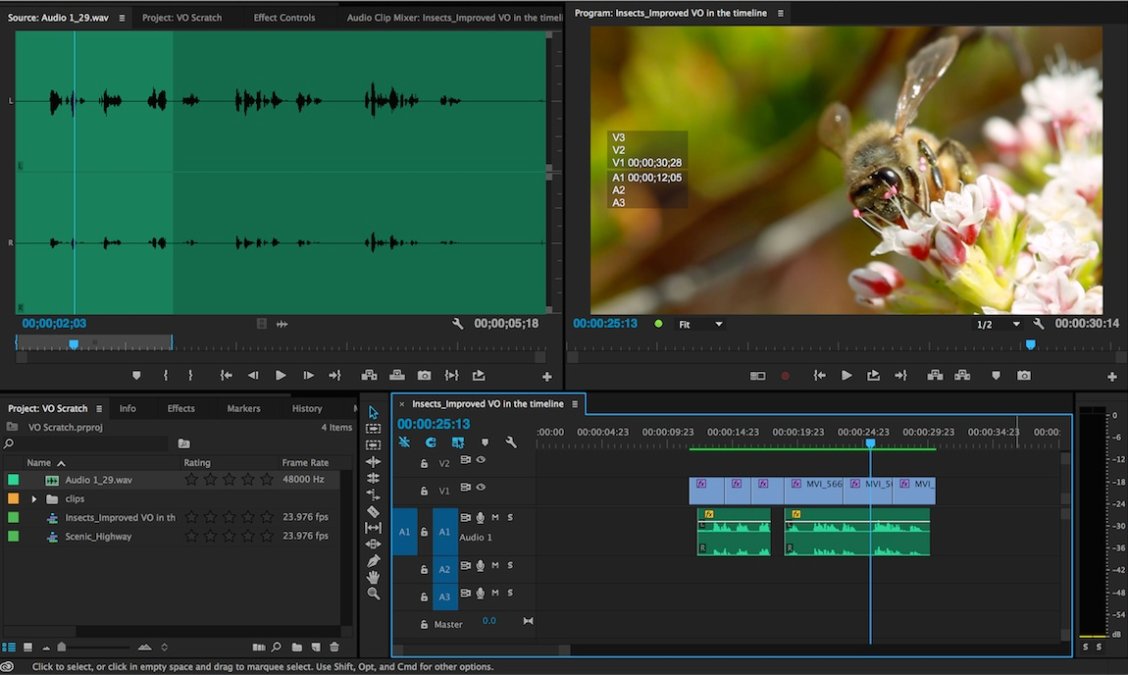The width and height of the screenshot is (1128, 675).
Task: Export frame with Program Monitor camera icon
Action: coord(1023,376)
